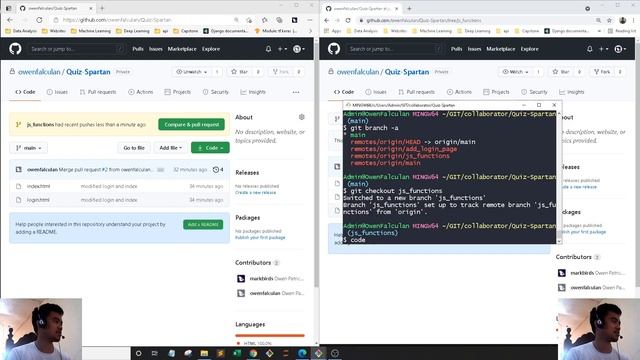The width and height of the screenshot is (640, 360).
Task: Reload page in left browser
Action: 39,20
